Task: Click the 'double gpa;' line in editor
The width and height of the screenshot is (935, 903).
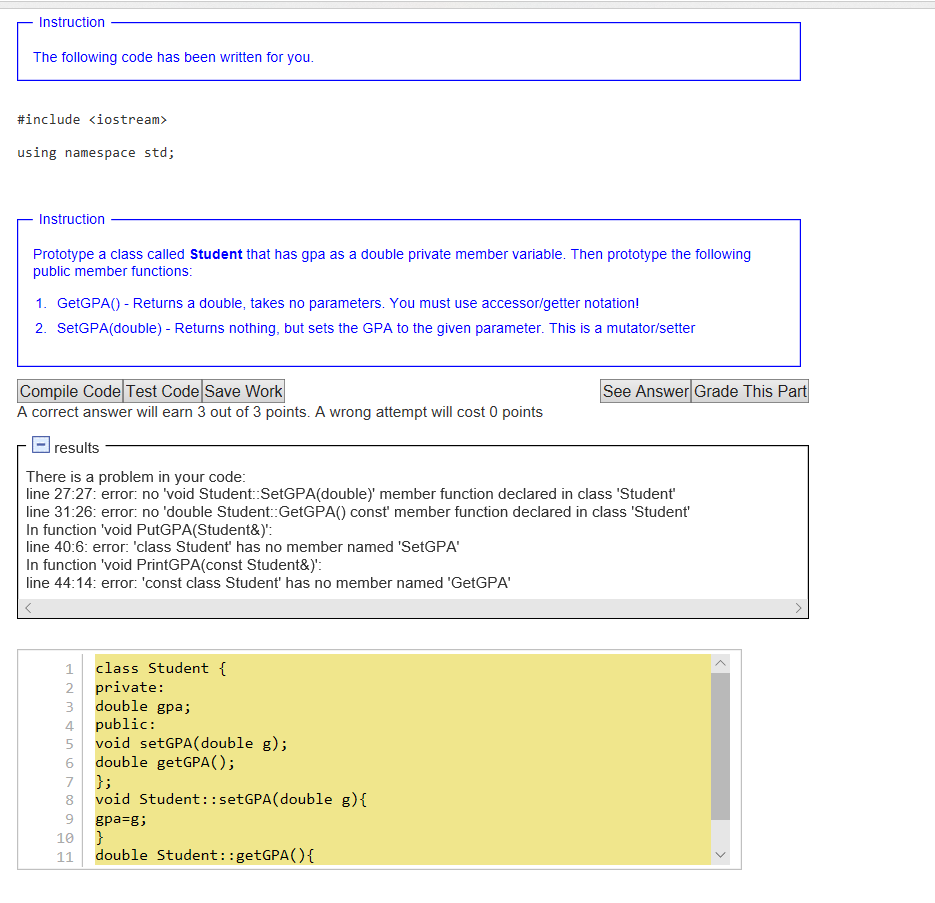Action: (143, 706)
